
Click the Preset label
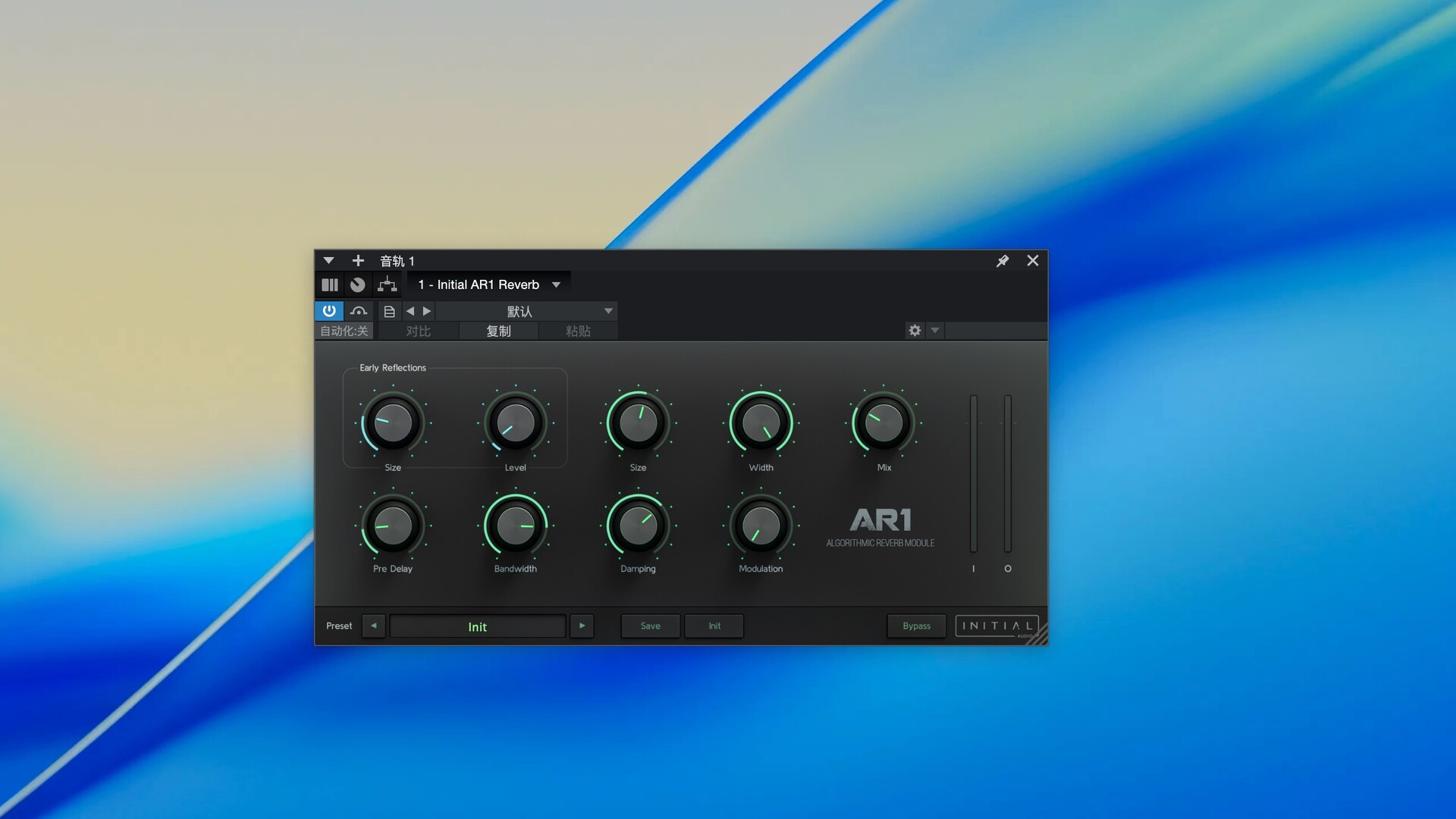(339, 626)
